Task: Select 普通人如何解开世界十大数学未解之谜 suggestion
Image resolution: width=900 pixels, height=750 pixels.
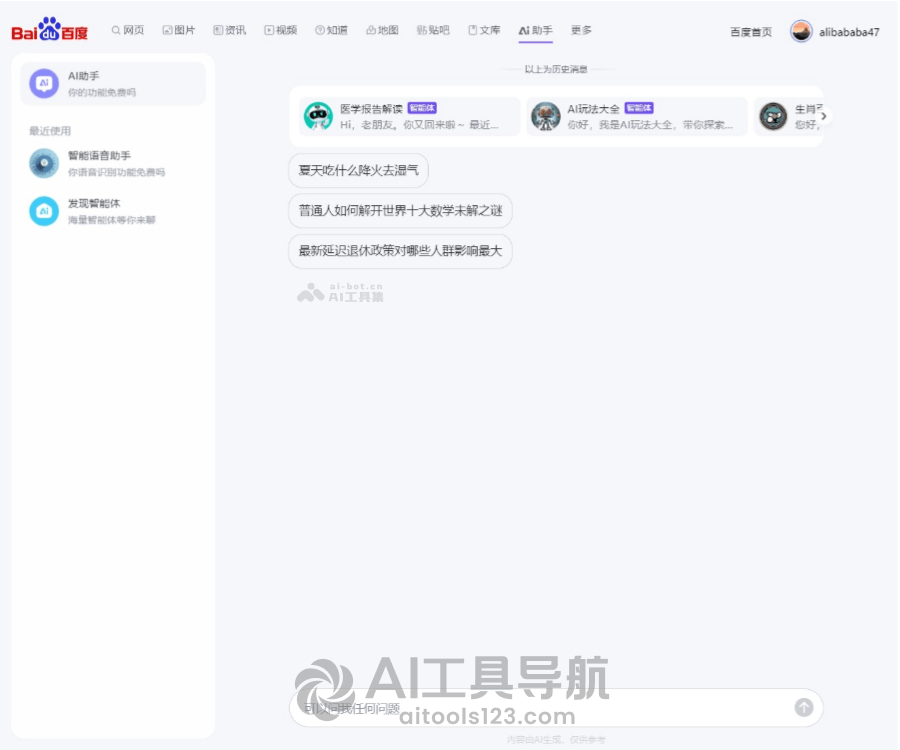Action: pyautogui.click(x=401, y=211)
